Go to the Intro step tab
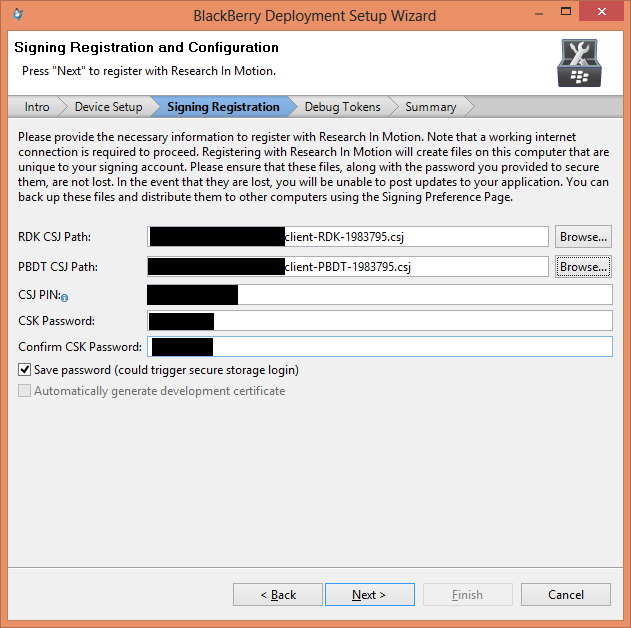 37,107
